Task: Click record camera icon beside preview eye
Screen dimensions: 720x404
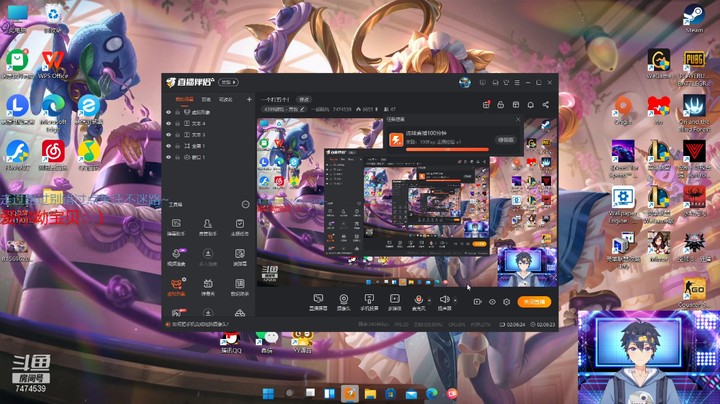Action: point(477,302)
